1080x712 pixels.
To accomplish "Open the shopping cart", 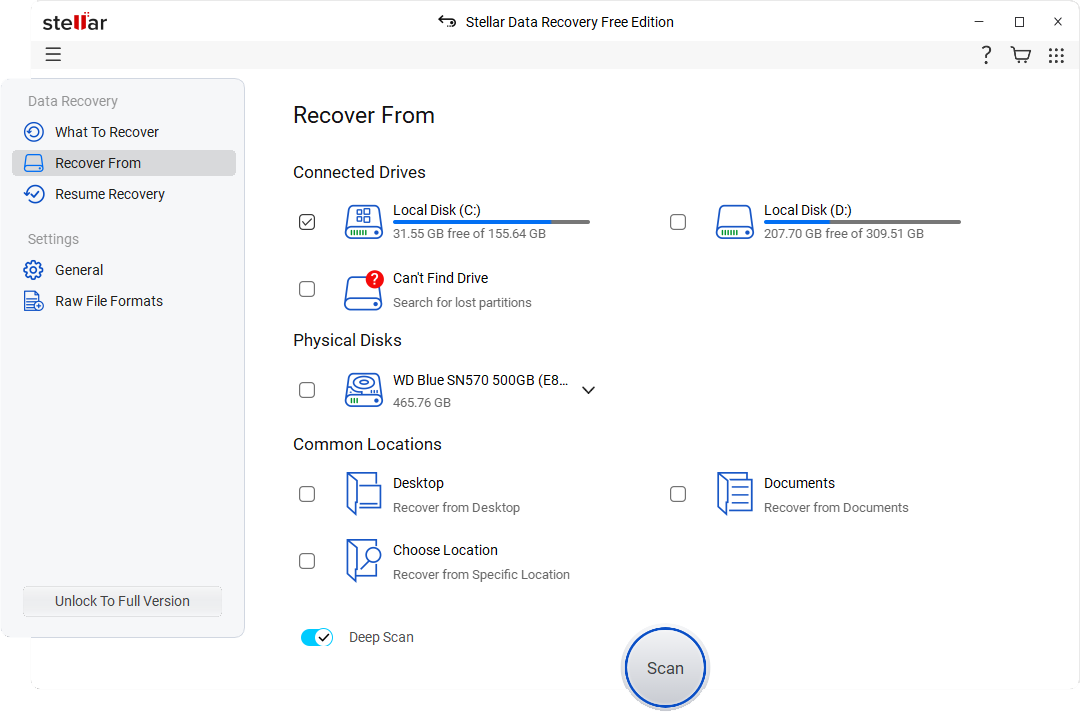I will pyautogui.click(x=1020, y=54).
